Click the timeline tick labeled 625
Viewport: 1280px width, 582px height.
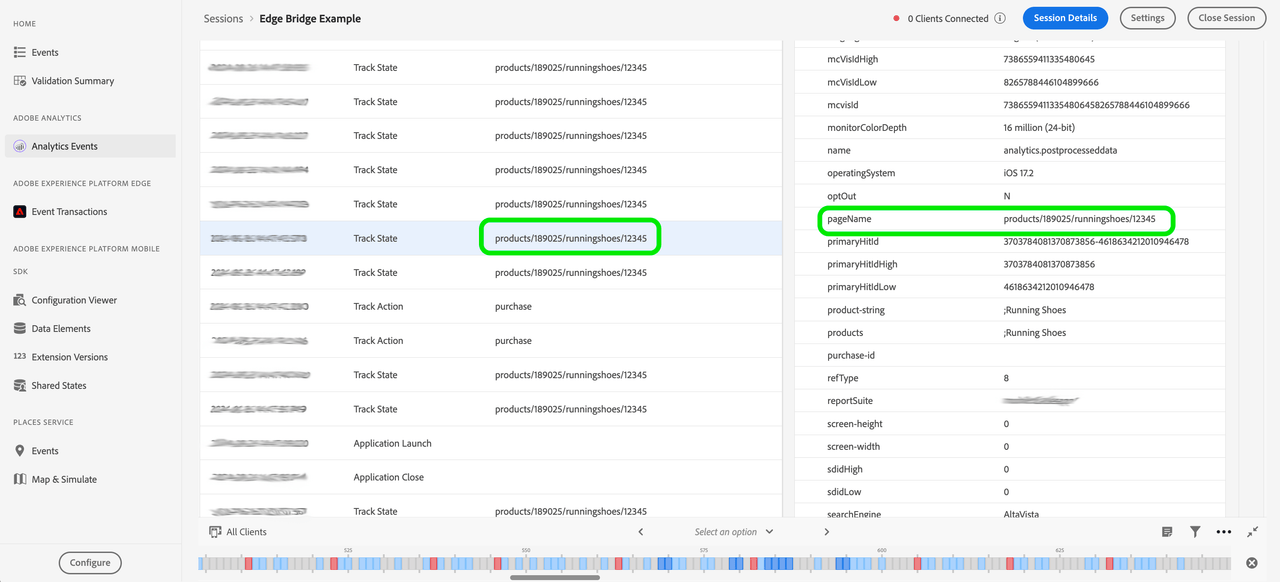coord(1059,551)
